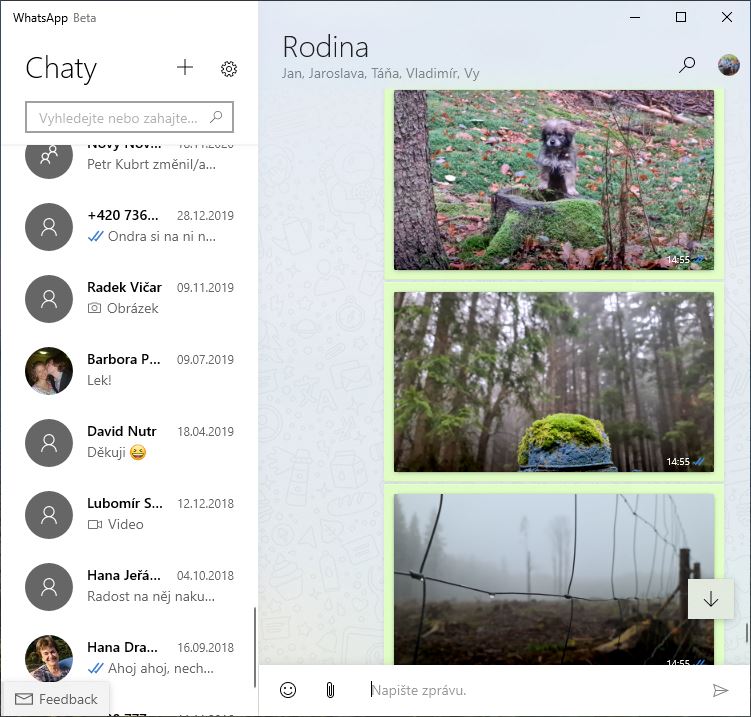Open chat with Barbora P...

[x=129, y=370]
